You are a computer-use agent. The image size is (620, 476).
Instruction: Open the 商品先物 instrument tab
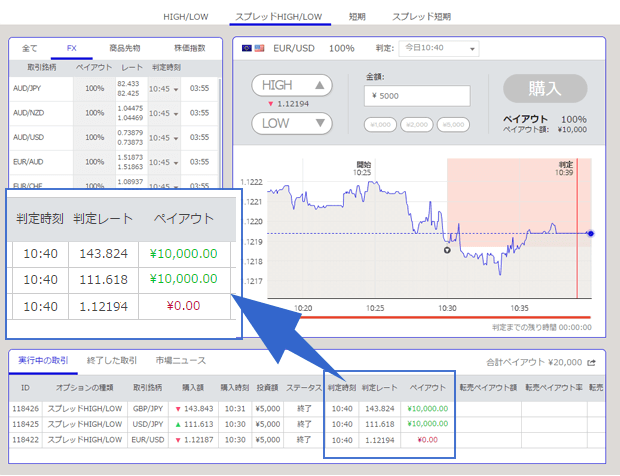125,48
